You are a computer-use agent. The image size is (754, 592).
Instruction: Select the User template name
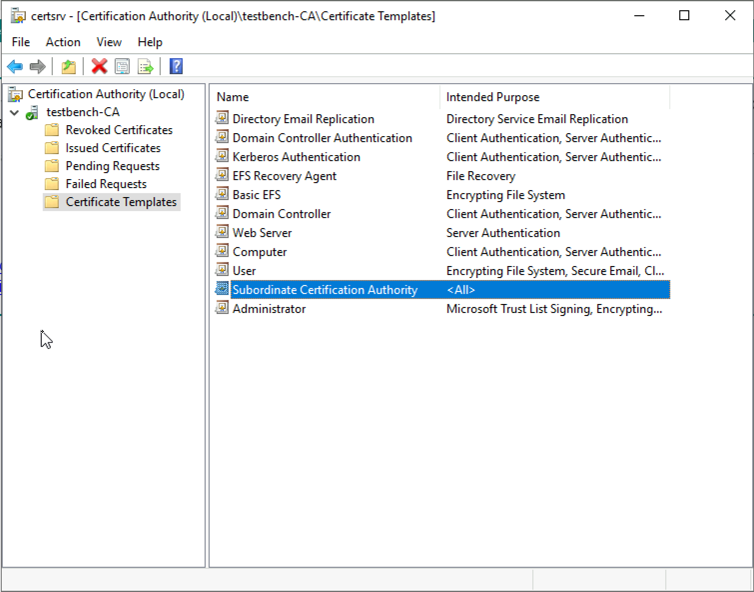point(244,271)
